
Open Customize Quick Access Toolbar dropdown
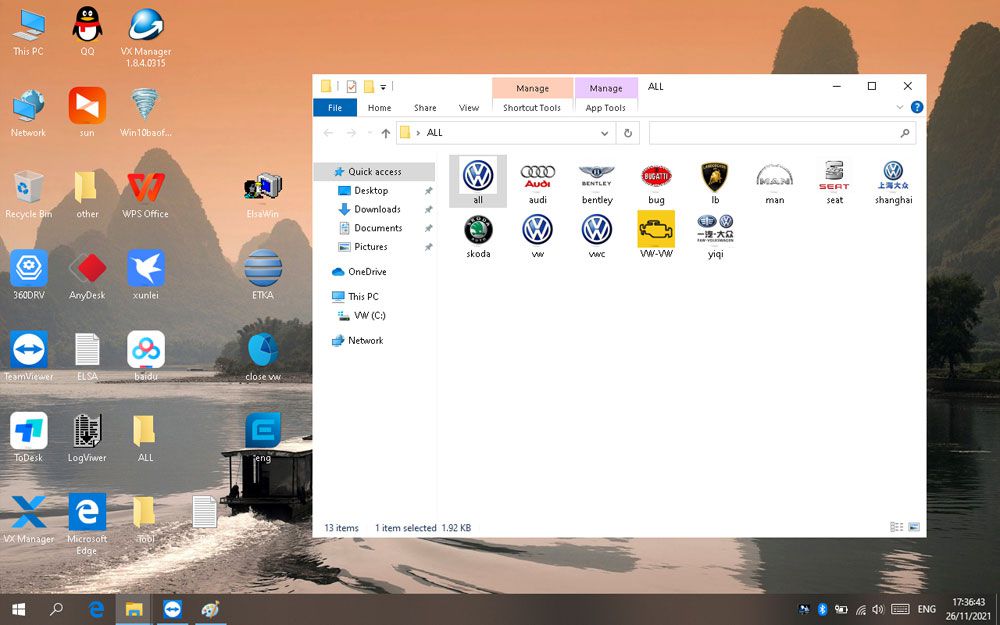pos(383,87)
